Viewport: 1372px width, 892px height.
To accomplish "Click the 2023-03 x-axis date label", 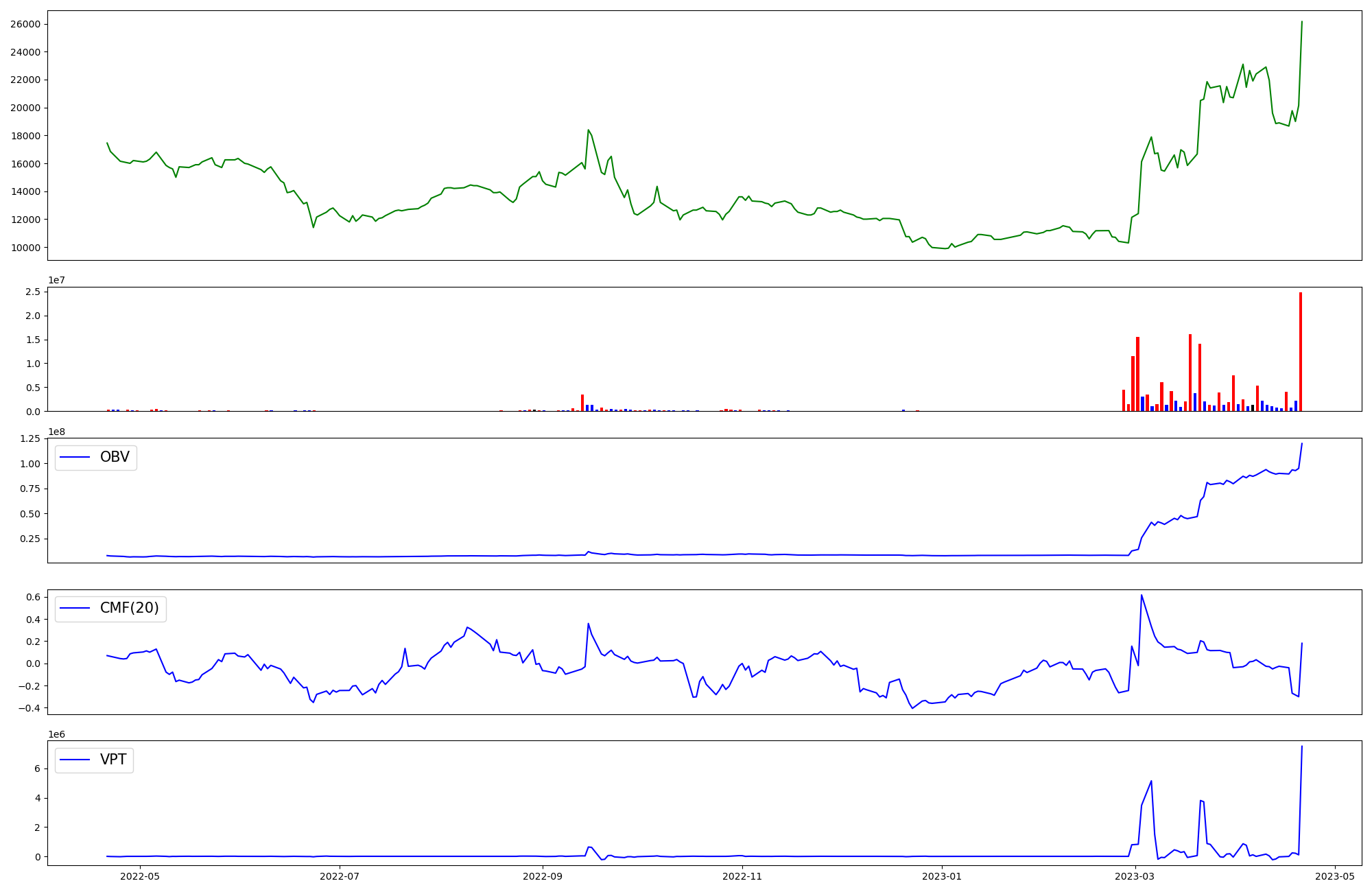I will [x=1135, y=876].
